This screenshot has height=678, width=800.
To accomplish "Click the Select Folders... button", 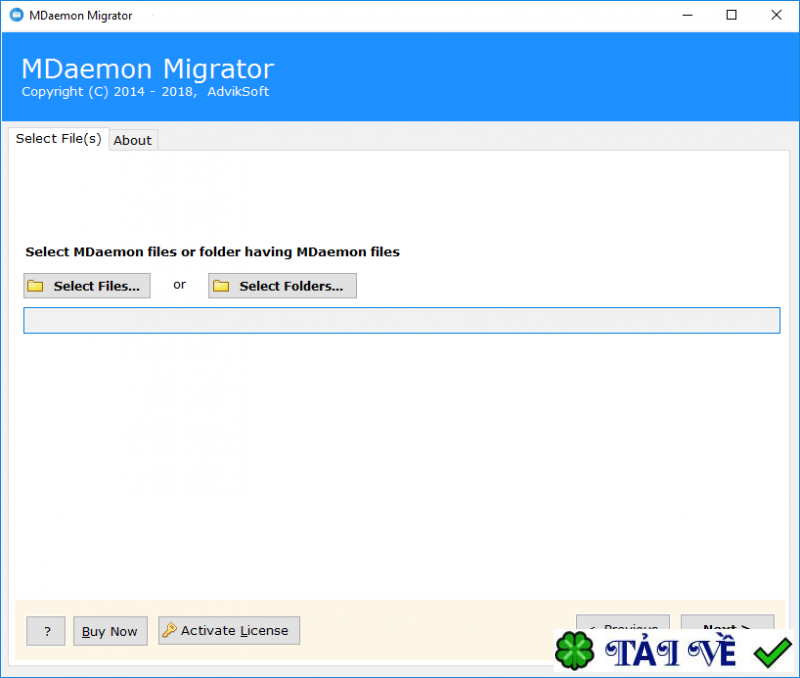I will pos(282,286).
